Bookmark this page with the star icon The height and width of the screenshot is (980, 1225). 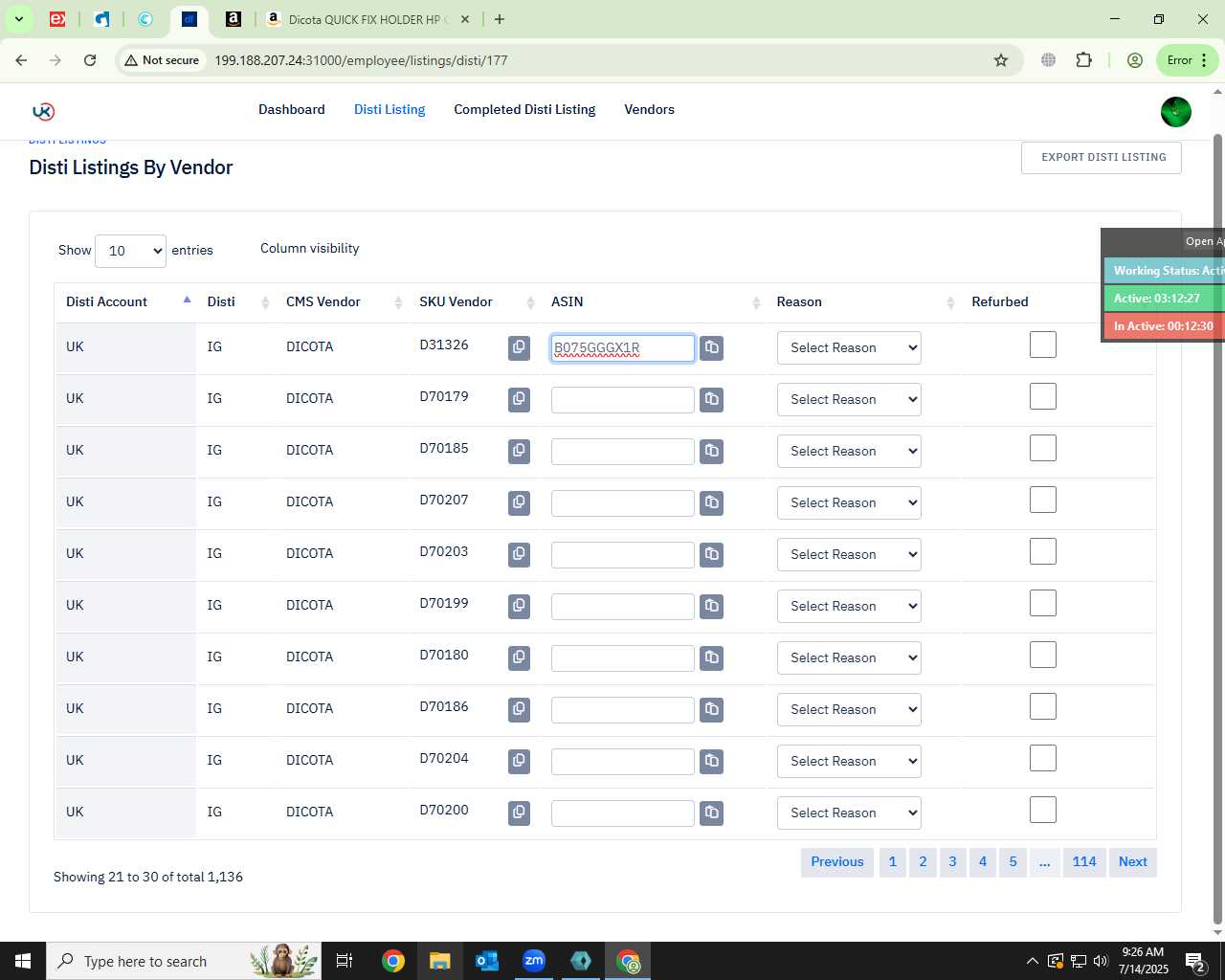[x=1001, y=60]
